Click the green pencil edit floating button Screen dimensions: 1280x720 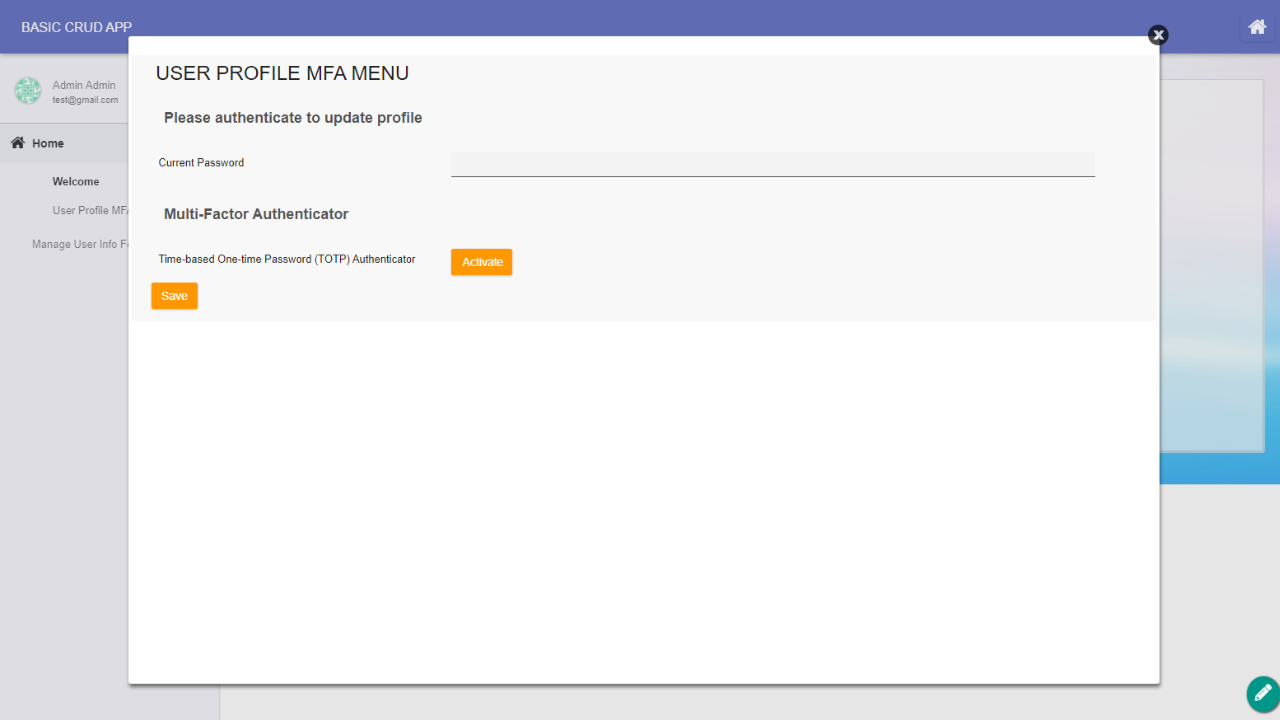[1262, 693]
